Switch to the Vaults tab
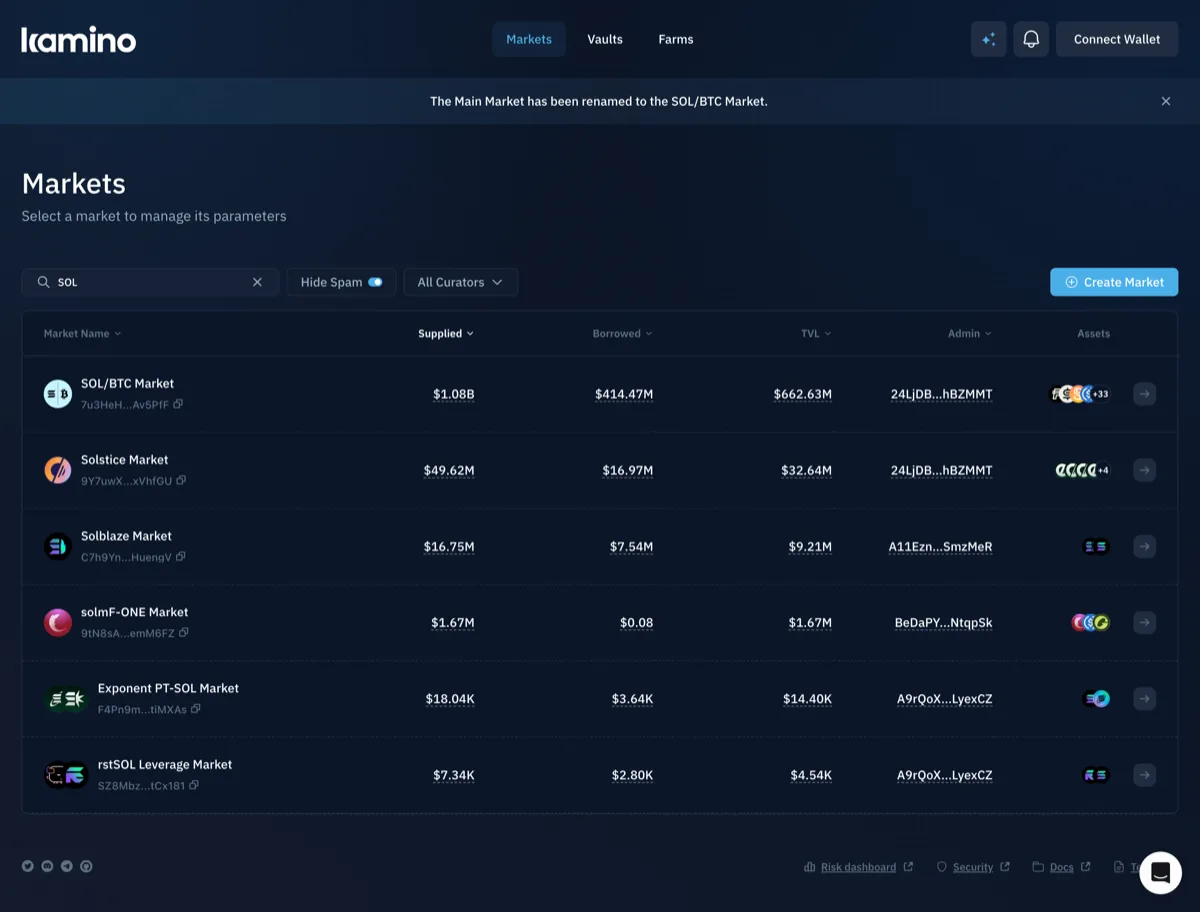This screenshot has width=1200, height=912. (x=605, y=39)
